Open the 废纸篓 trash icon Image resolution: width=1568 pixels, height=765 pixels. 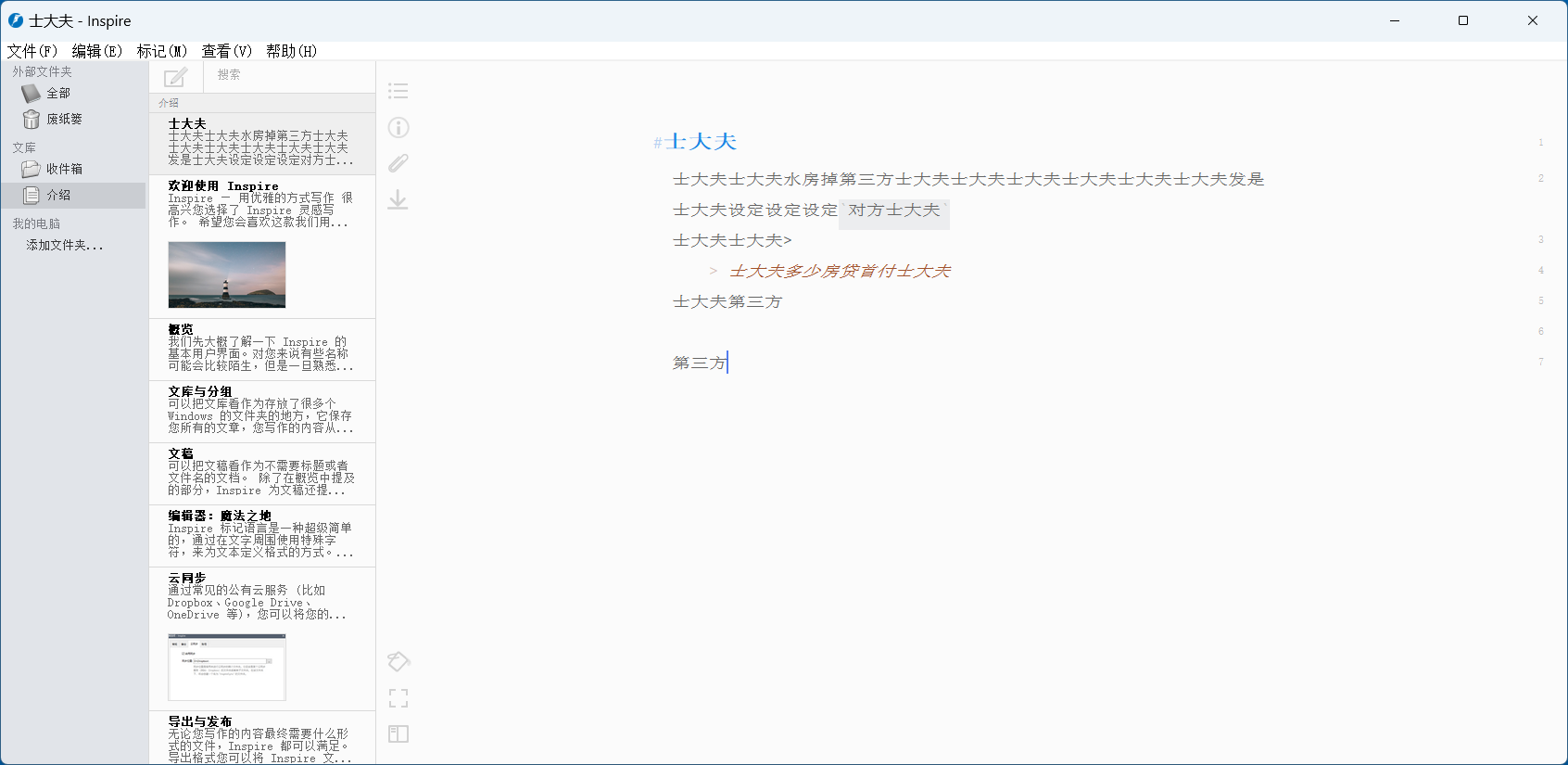tap(32, 119)
